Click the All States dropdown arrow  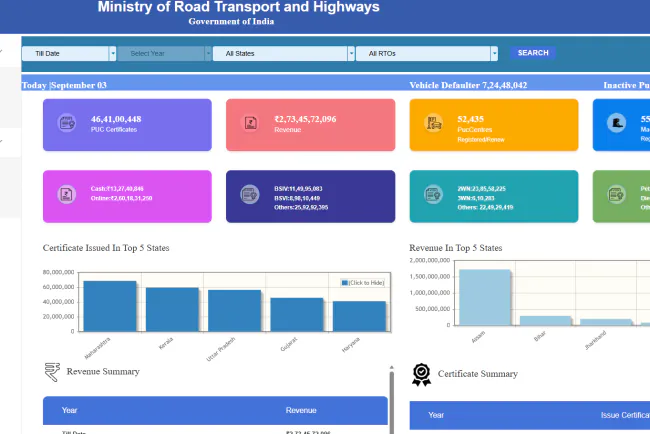tap(352, 53)
